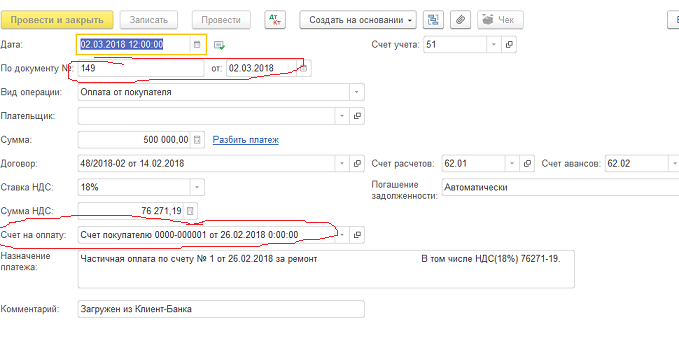Expand Счет на оплату dropdown arrow

tap(342, 235)
